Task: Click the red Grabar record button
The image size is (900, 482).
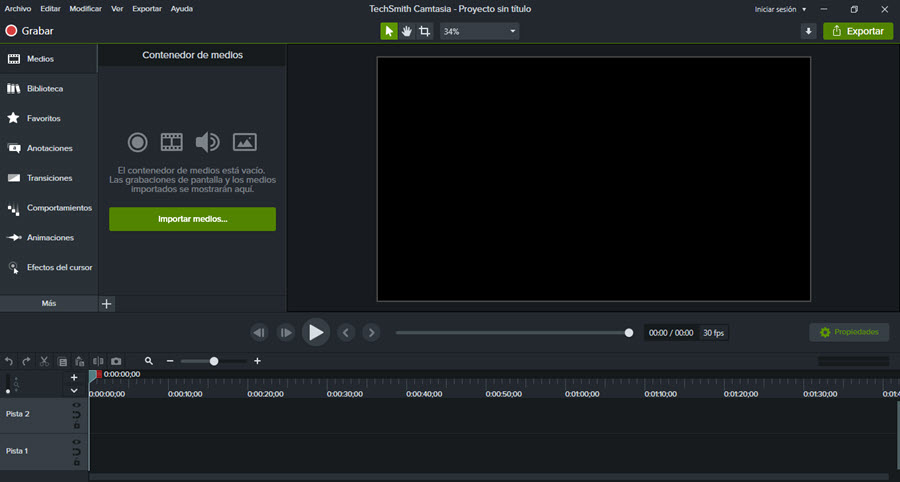Action: coord(29,31)
